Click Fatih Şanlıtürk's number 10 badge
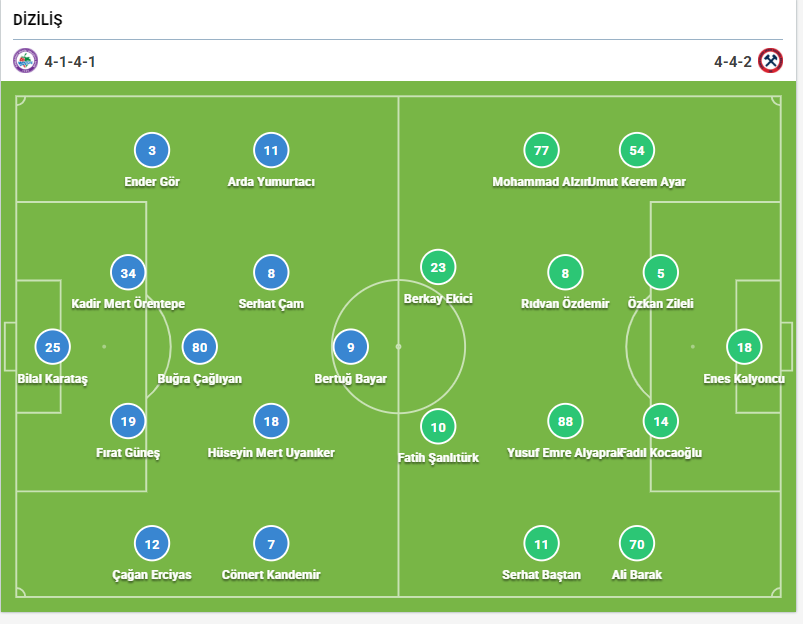This screenshot has height=624, width=803. [438, 427]
